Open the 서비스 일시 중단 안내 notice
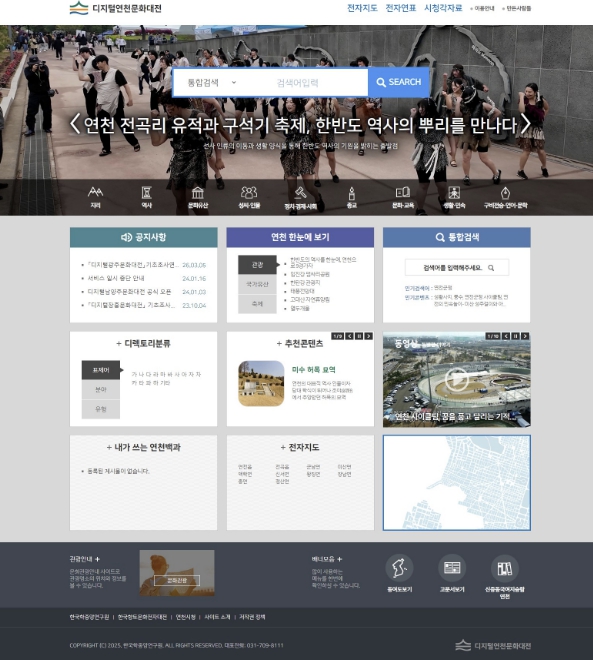The height and width of the screenshot is (660, 593). coord(116,279)
